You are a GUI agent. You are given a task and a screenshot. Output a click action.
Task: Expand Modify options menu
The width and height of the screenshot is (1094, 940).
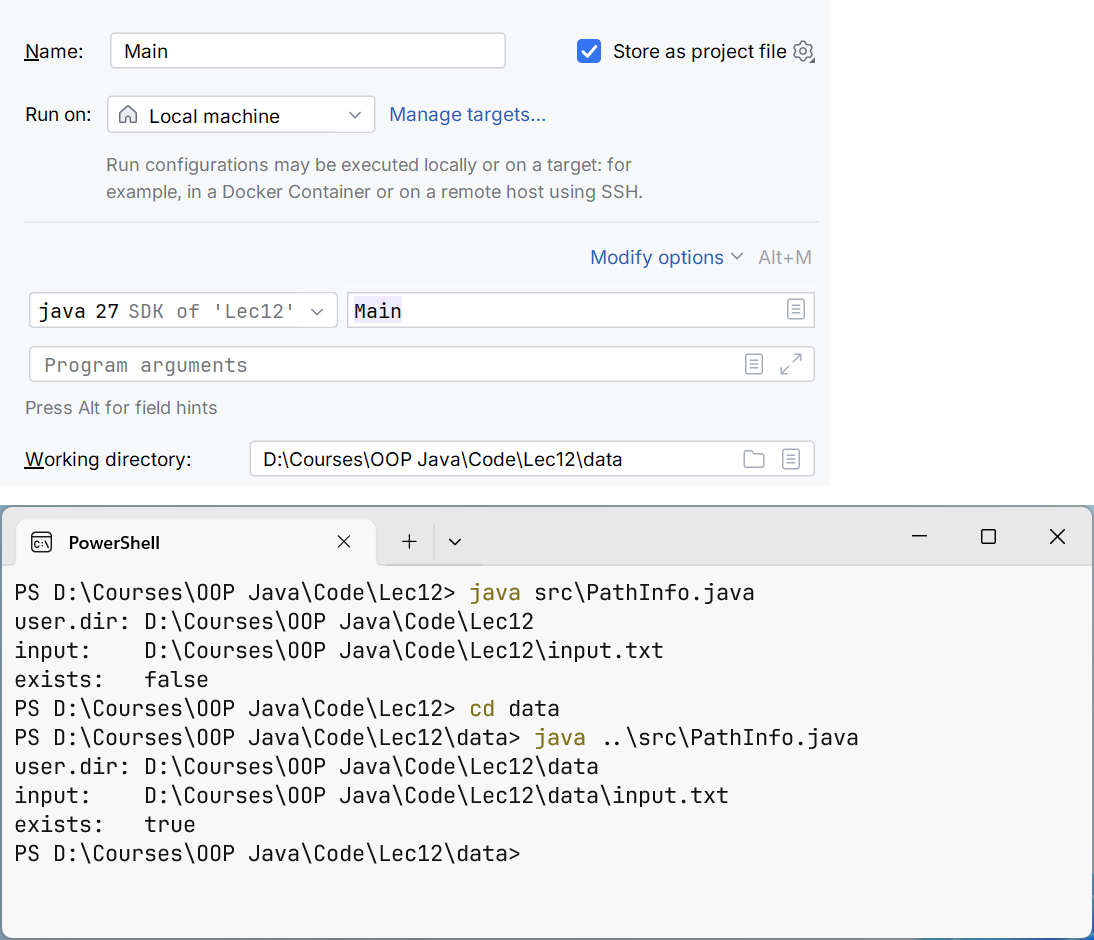point(666,258)
